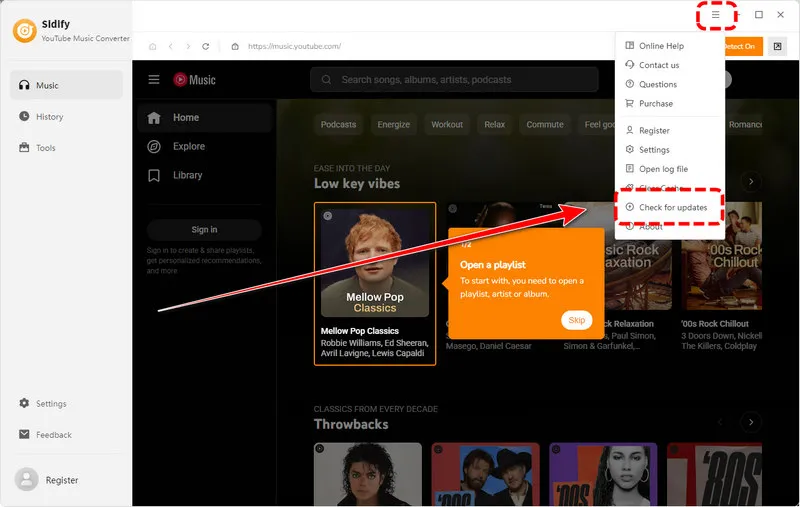This screenshot has width=800, height=507.
Task: Click the pop-out window icon beside Detect On
Action: coord(778,46)
